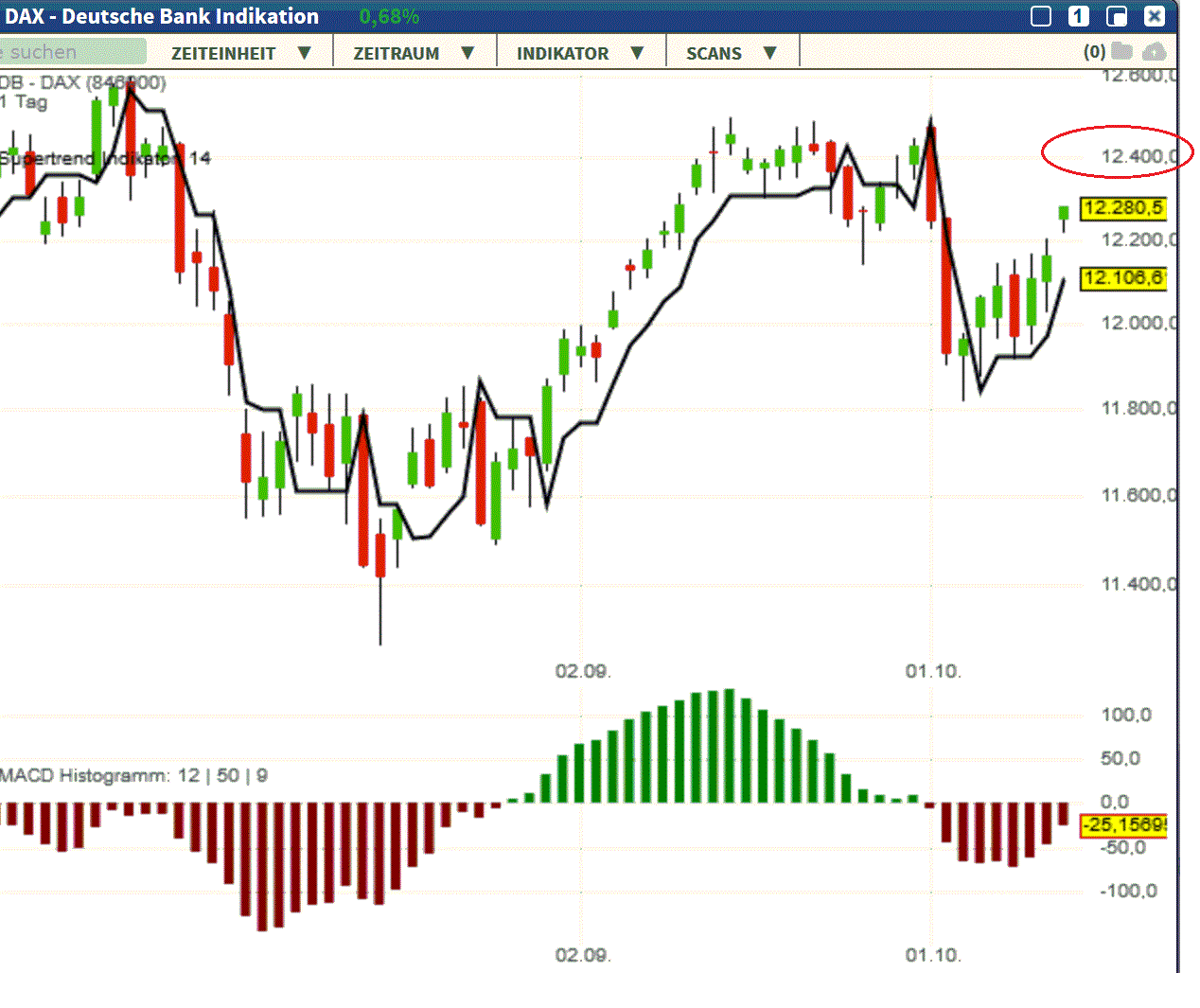
Task: Select the DAX - Deutsche Bank Indikation title bar
Action: pyautogui.click(x=161, y=16)
